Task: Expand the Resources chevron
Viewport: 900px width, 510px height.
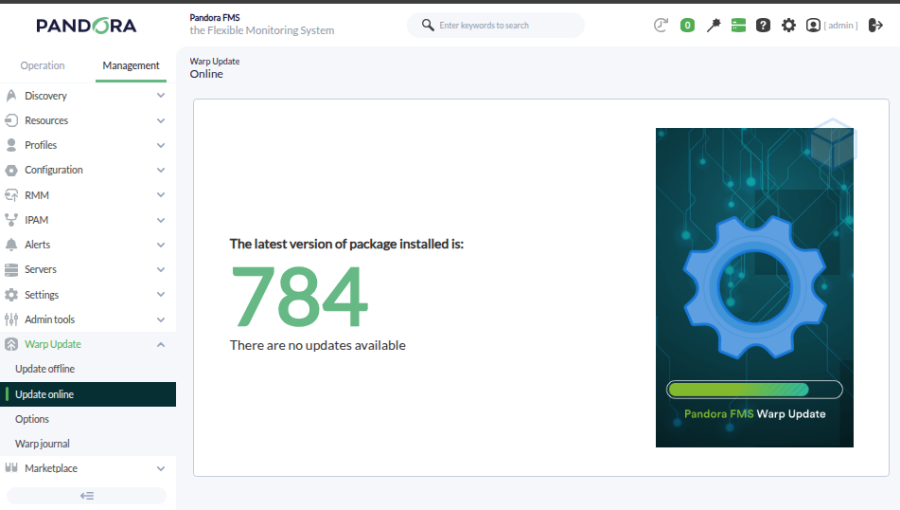Action: [161, 120]
